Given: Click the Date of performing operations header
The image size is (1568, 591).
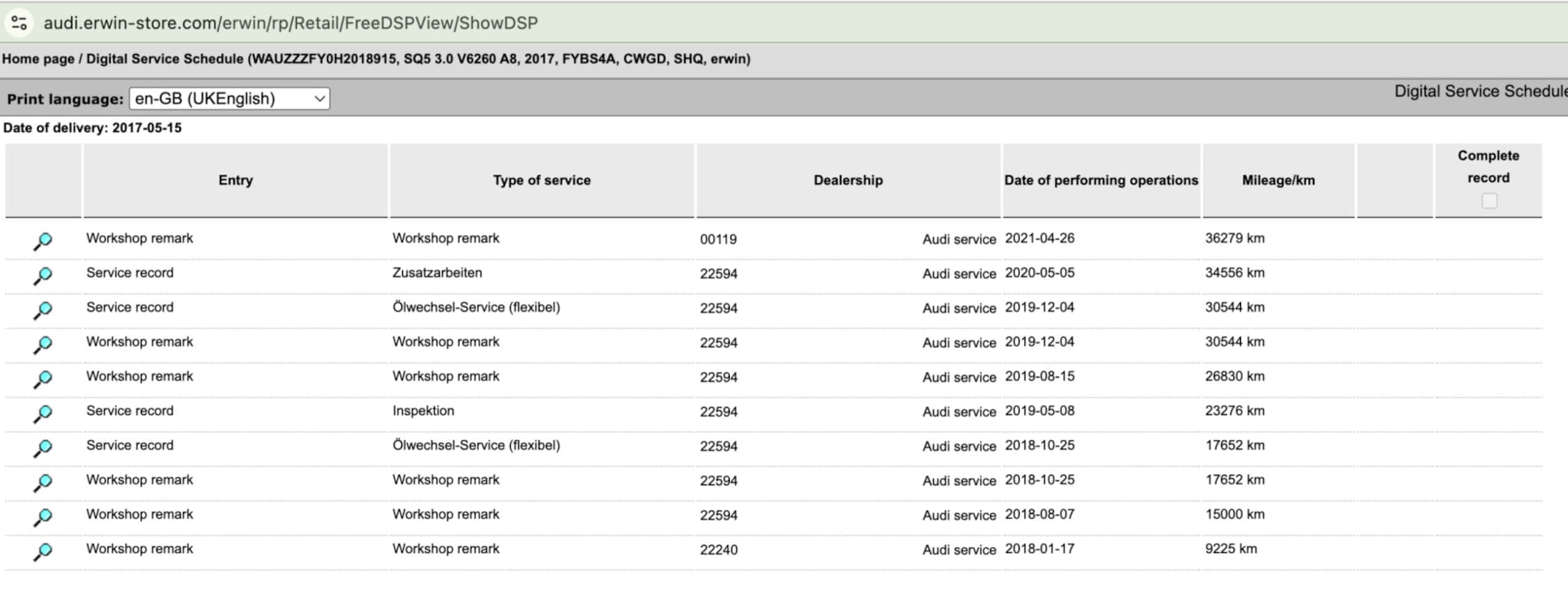Looking at the screenshot, I should pos(1101,180).
